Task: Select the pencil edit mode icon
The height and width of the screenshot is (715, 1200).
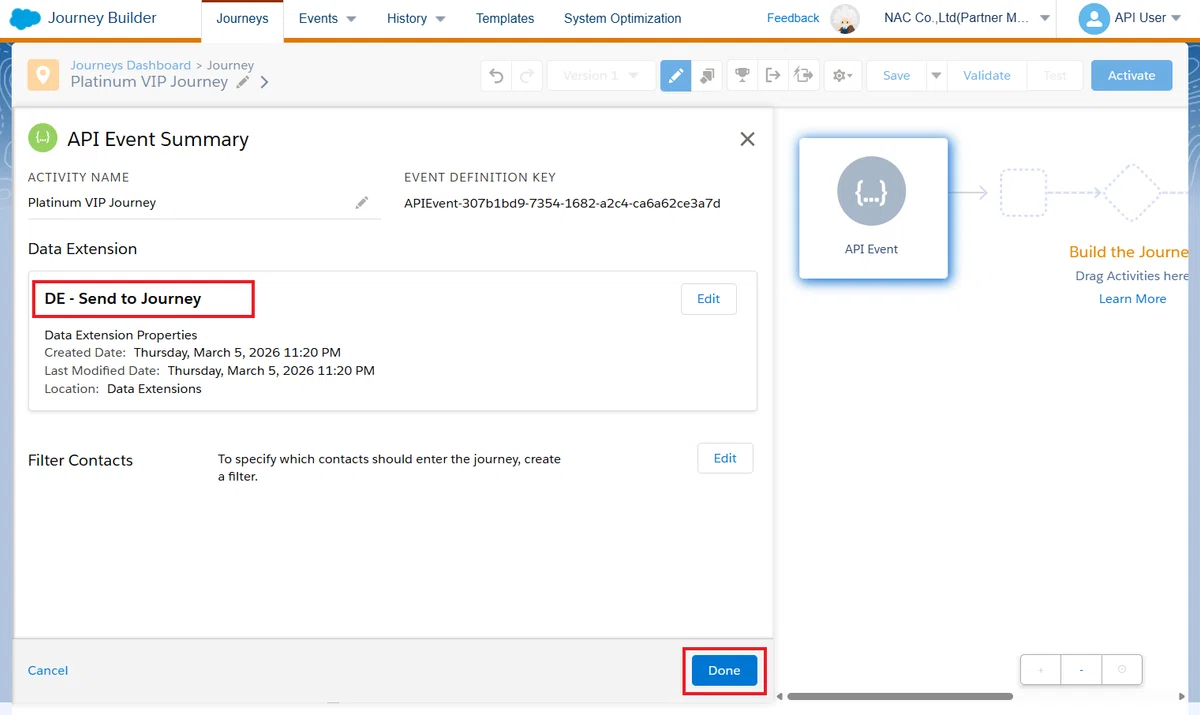Action: coord(676,76)
